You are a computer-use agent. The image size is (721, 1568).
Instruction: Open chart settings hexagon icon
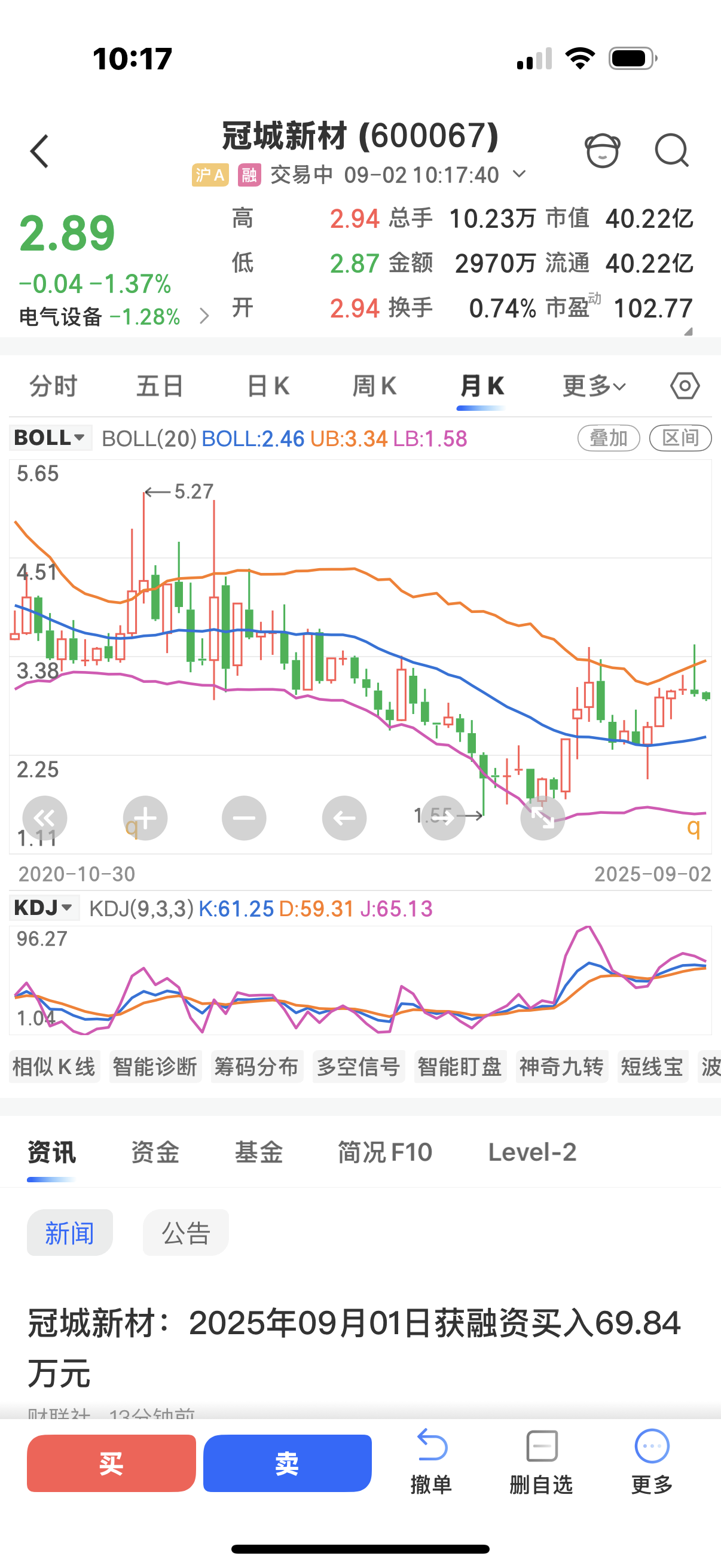(x=685, y=386)
